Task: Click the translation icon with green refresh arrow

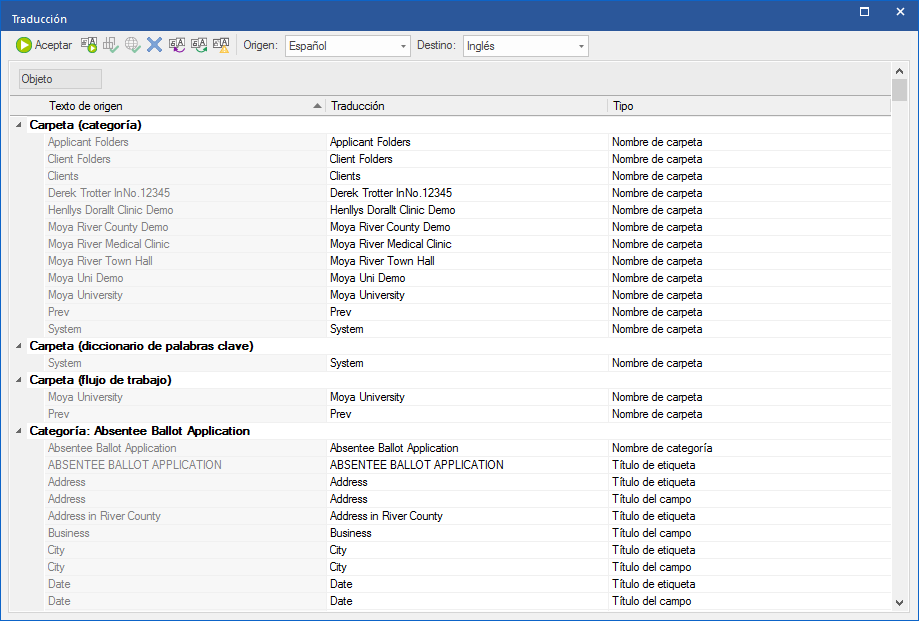Action: point(199,45)
